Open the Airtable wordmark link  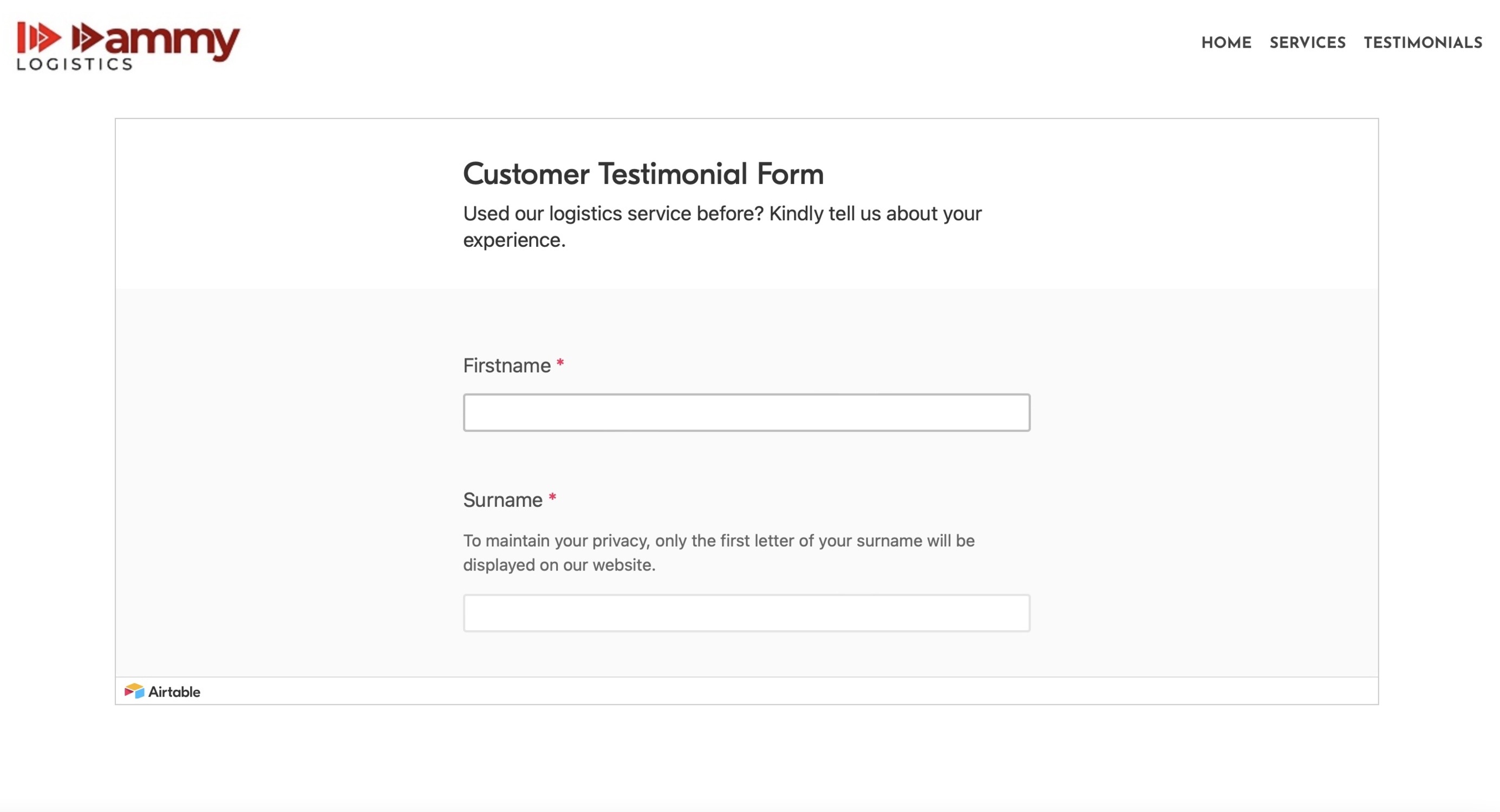[x=174, y=691]
